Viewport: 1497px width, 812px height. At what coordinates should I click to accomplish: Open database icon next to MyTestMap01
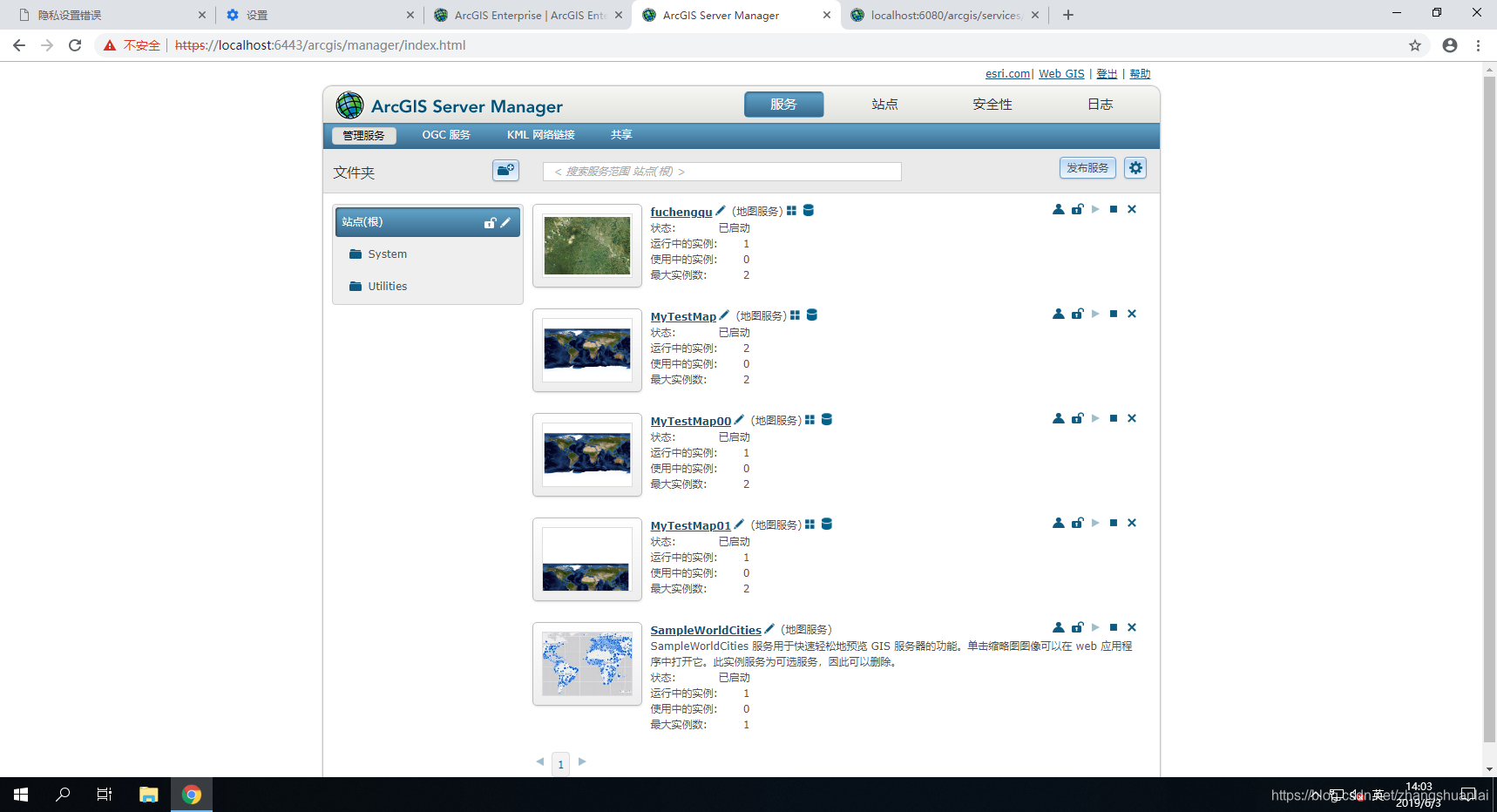827,524
